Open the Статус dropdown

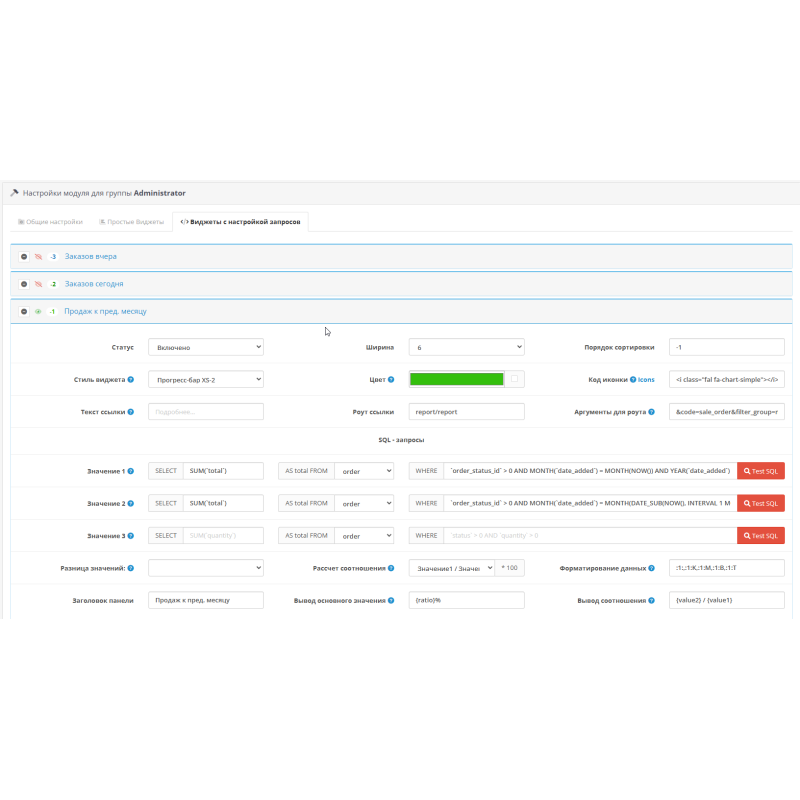[x=205, y=347]
